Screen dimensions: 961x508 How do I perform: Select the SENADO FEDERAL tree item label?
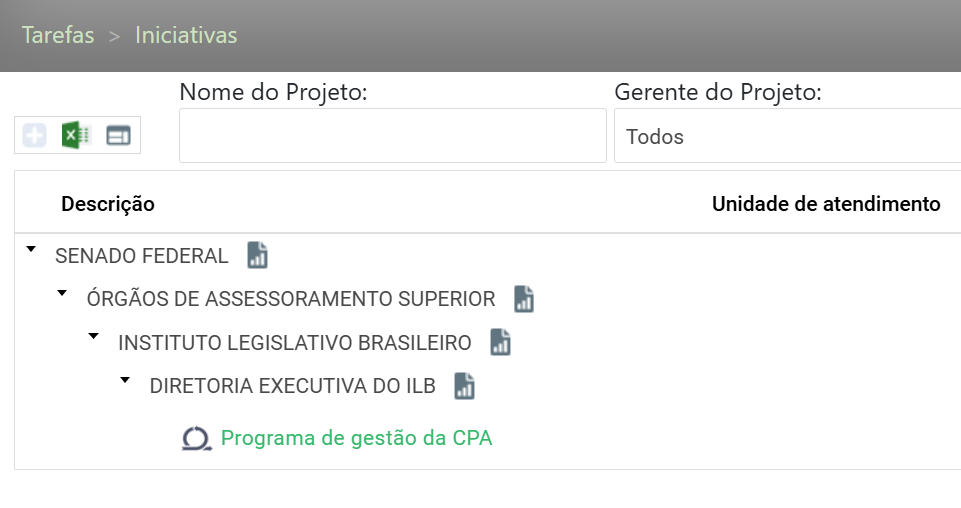click(142, 255)
